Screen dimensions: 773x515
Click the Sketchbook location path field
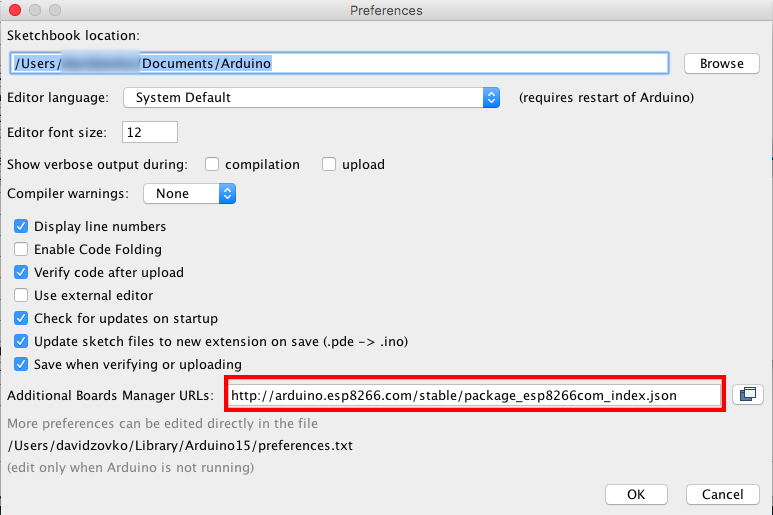tap(338, 63)
